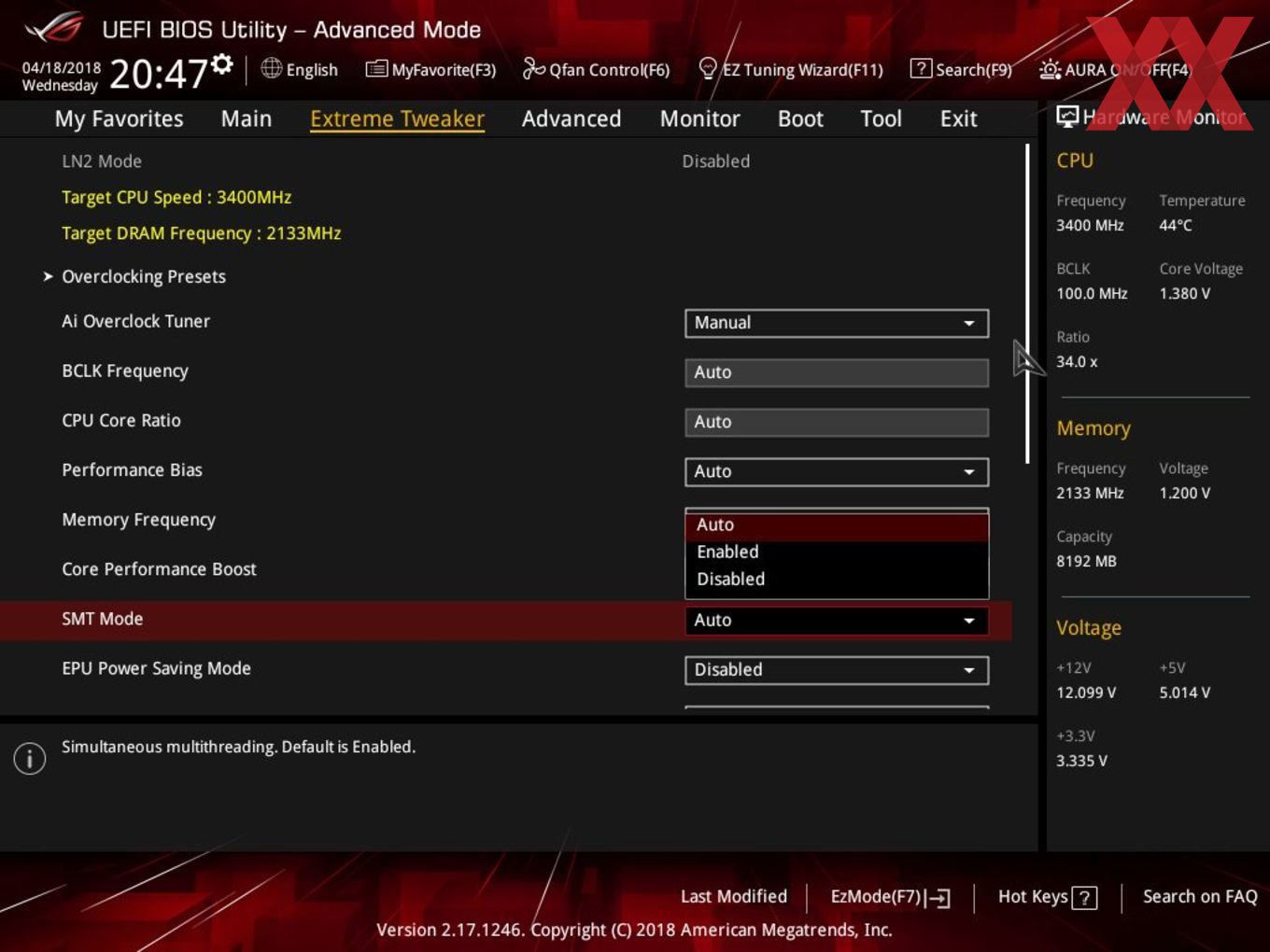Click the CPU temperature value 44°C
This screenshot has width=1270, height=952.
pyautogui.click(x=1176, y=225)
